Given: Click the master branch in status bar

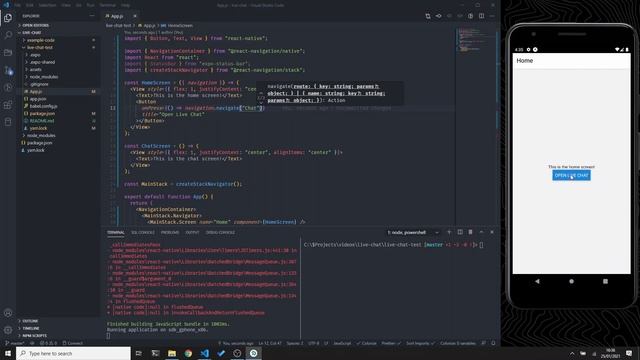Looking at the screenshot, I should (x=15, y=343).
